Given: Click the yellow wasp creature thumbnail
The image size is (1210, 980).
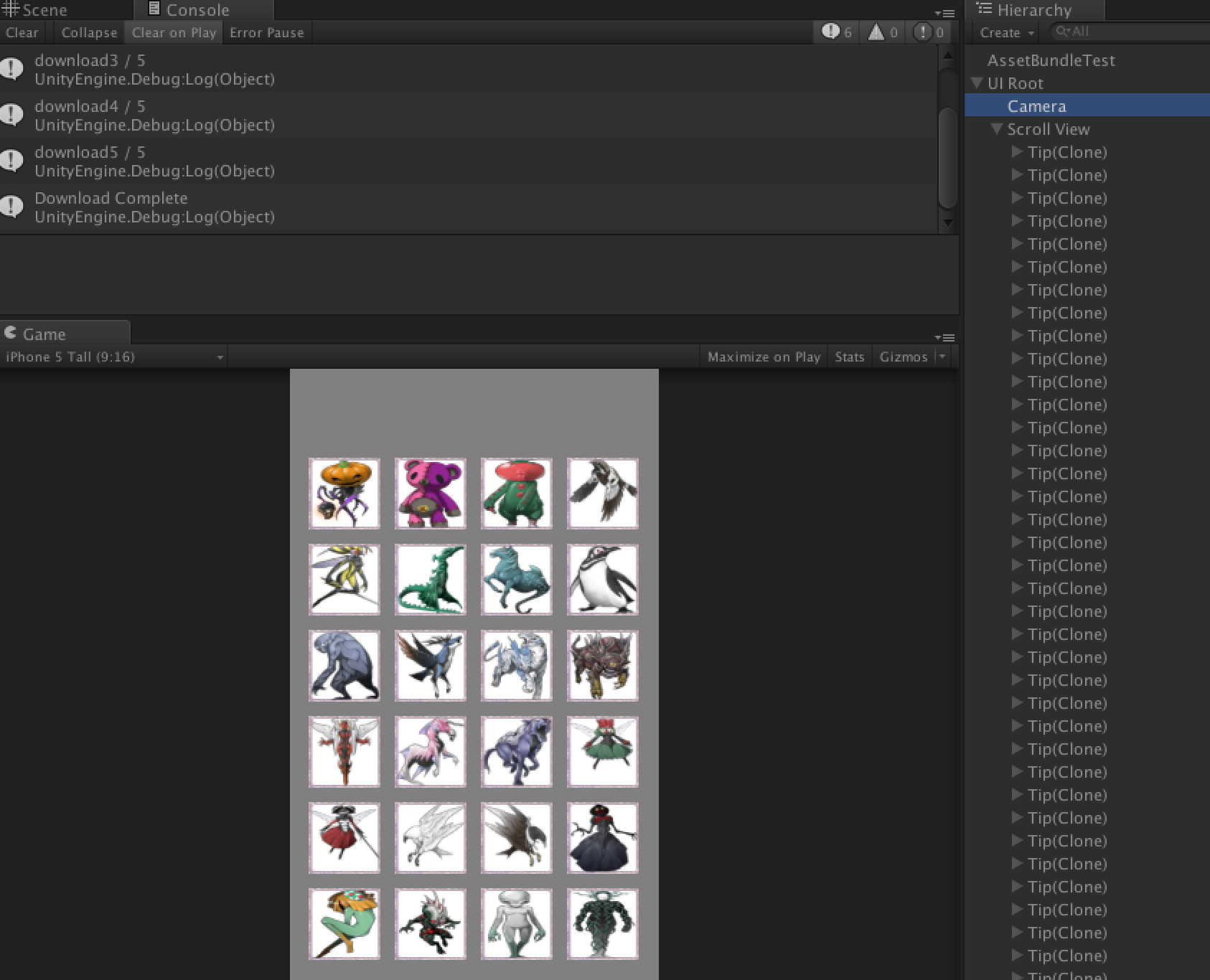Looking at the screenshot, I should tap(344, 580).
